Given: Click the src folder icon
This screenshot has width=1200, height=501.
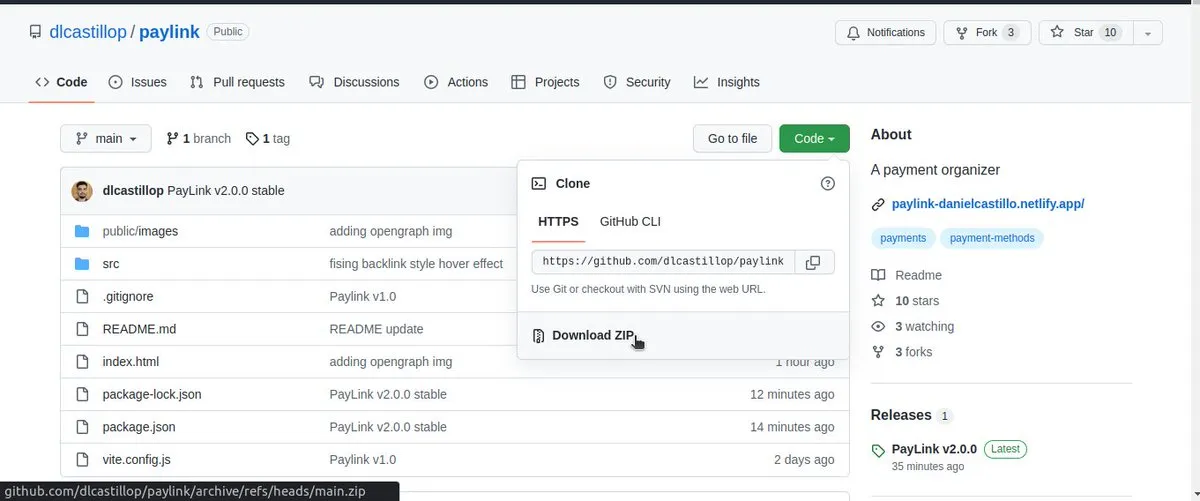Looking at the screenshot, I should [82, 264].
